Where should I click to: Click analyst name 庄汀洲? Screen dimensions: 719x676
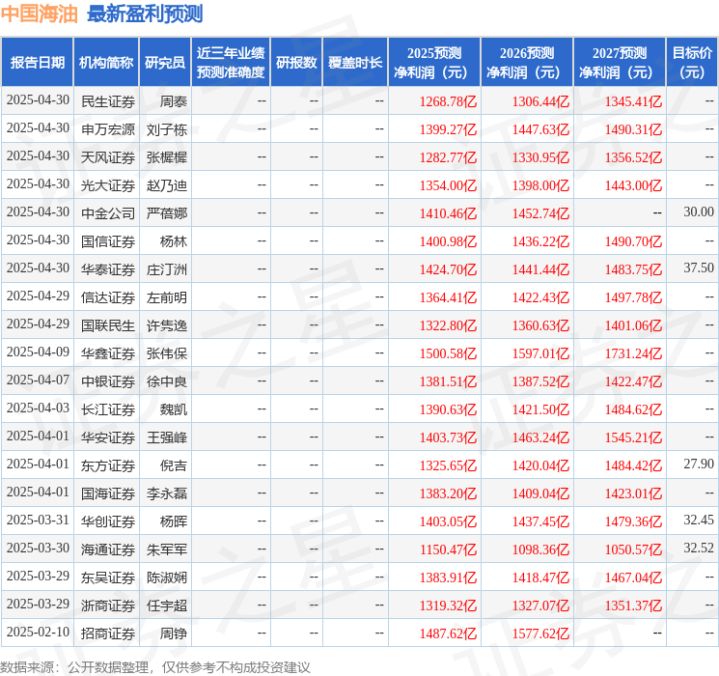point(167,269)
